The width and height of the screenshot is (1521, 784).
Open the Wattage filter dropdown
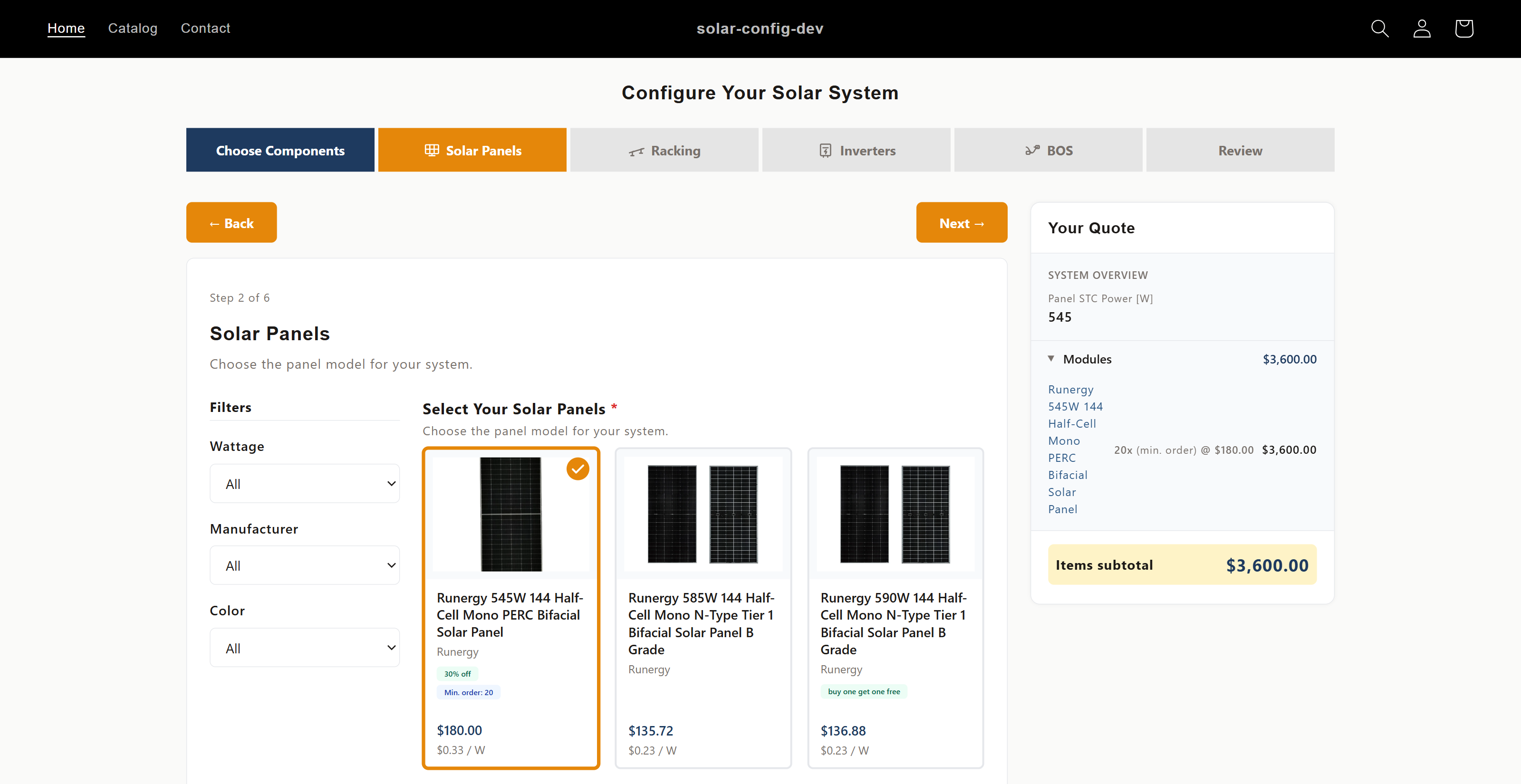(x=305, y=484)
